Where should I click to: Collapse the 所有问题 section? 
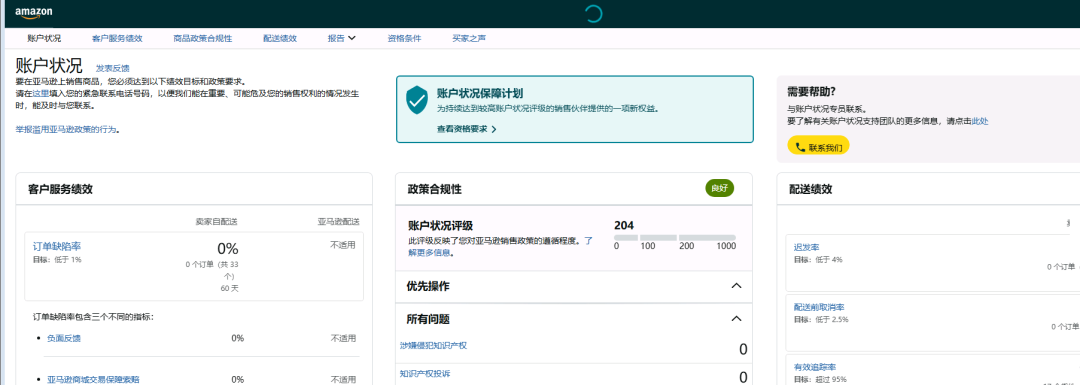coord(736,319)
